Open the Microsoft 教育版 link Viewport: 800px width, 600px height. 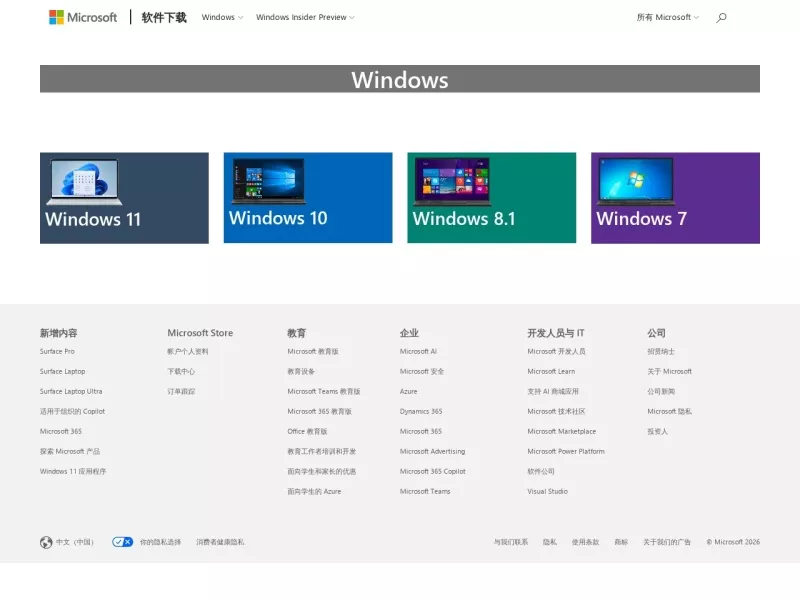pyautogui.click(x=313, y=352)
